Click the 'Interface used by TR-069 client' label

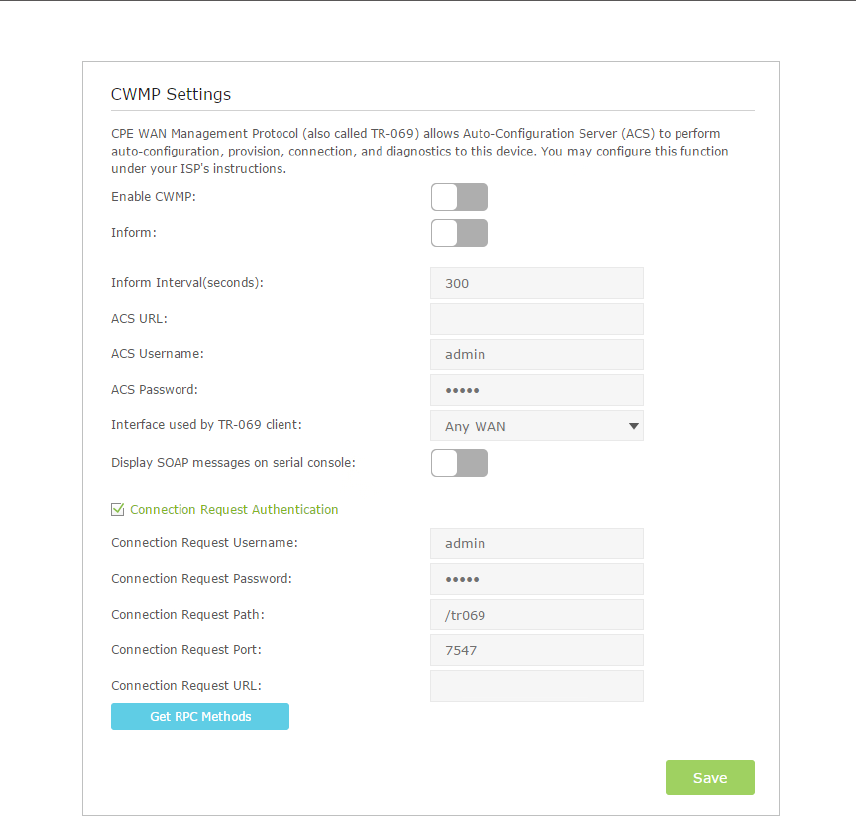pos(206,425)
